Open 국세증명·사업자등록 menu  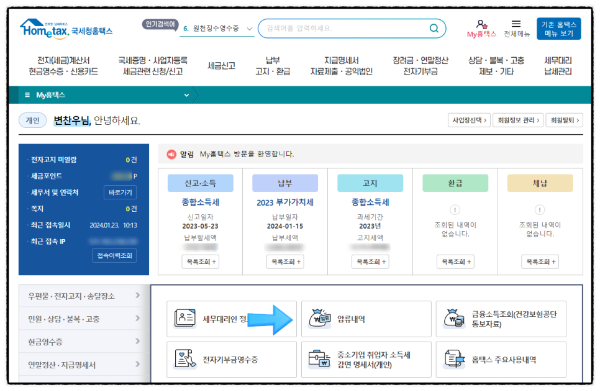(153, 66)
